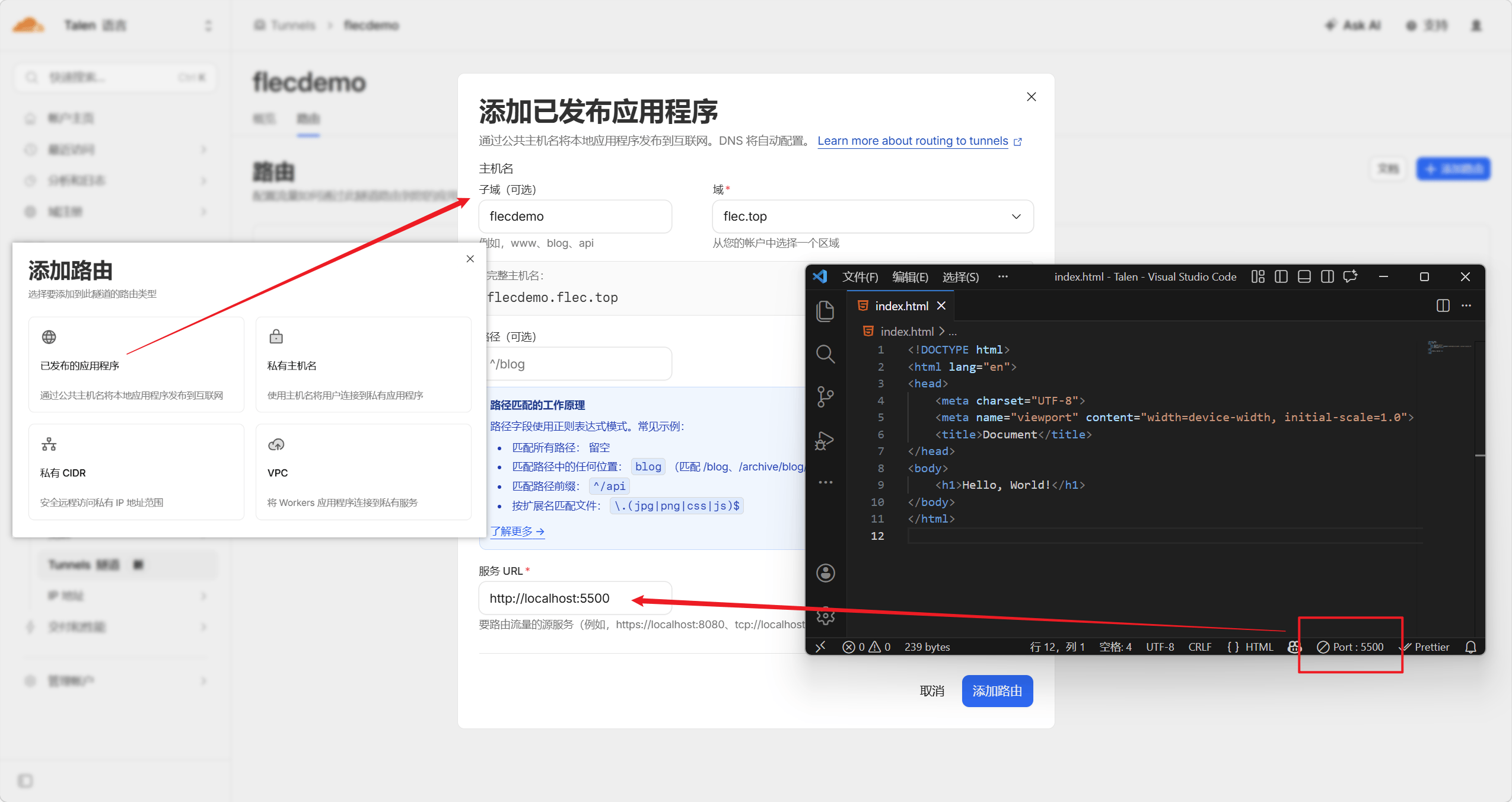Click HTML language mode selector
This screenshot has height=802, width=1512.
tap(1259, 647)
